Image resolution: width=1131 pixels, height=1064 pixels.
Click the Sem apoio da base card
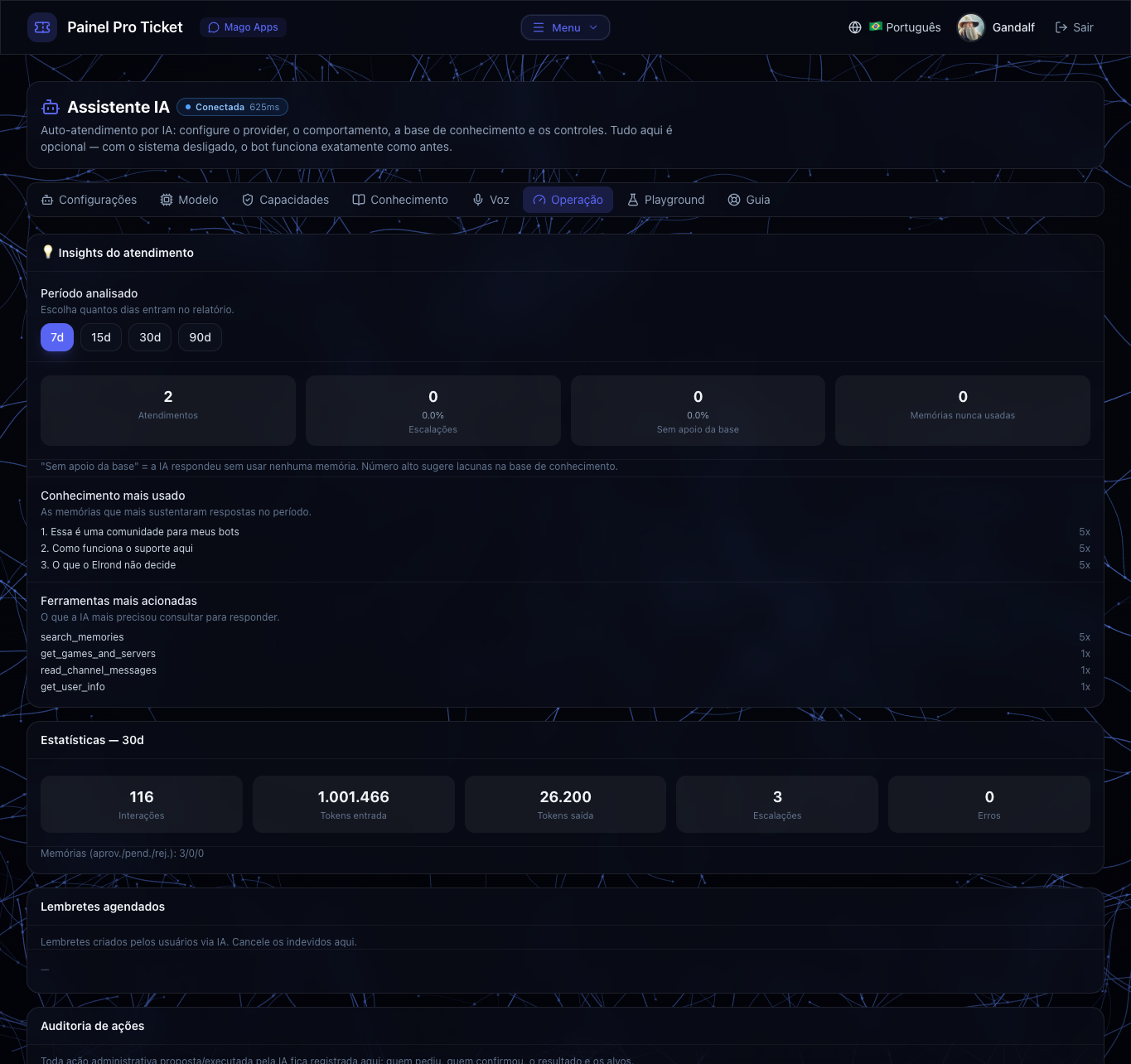[x=698, y=410]
